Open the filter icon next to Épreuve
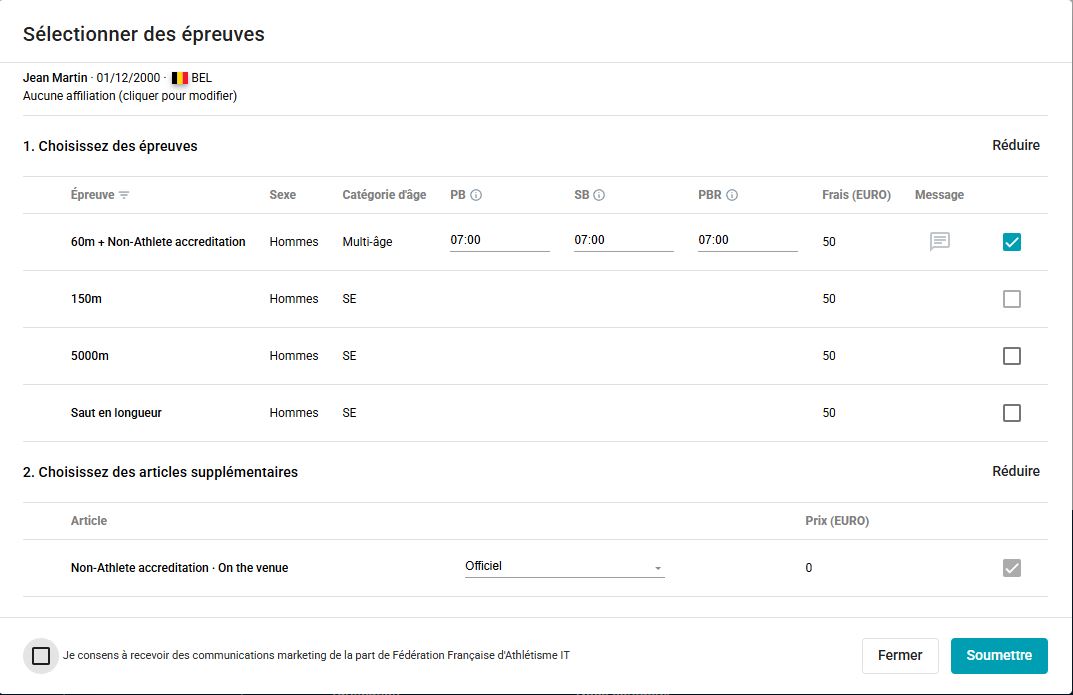 point(124,195)
